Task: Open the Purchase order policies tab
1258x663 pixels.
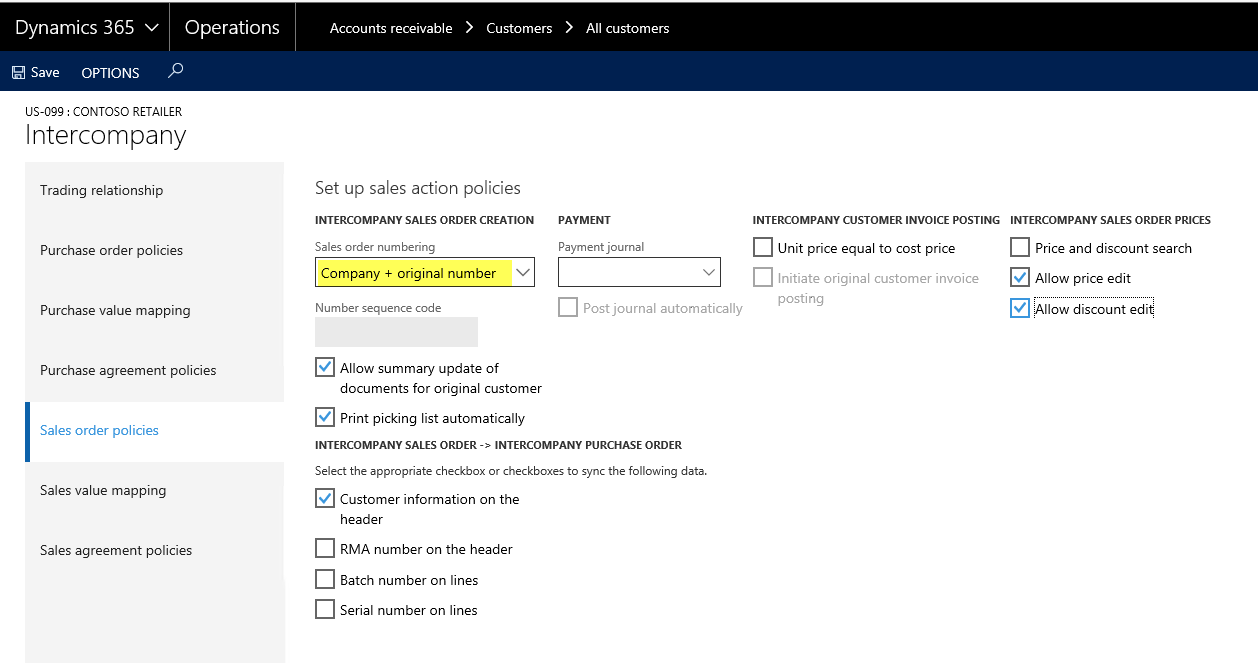Action: (111, 250)
